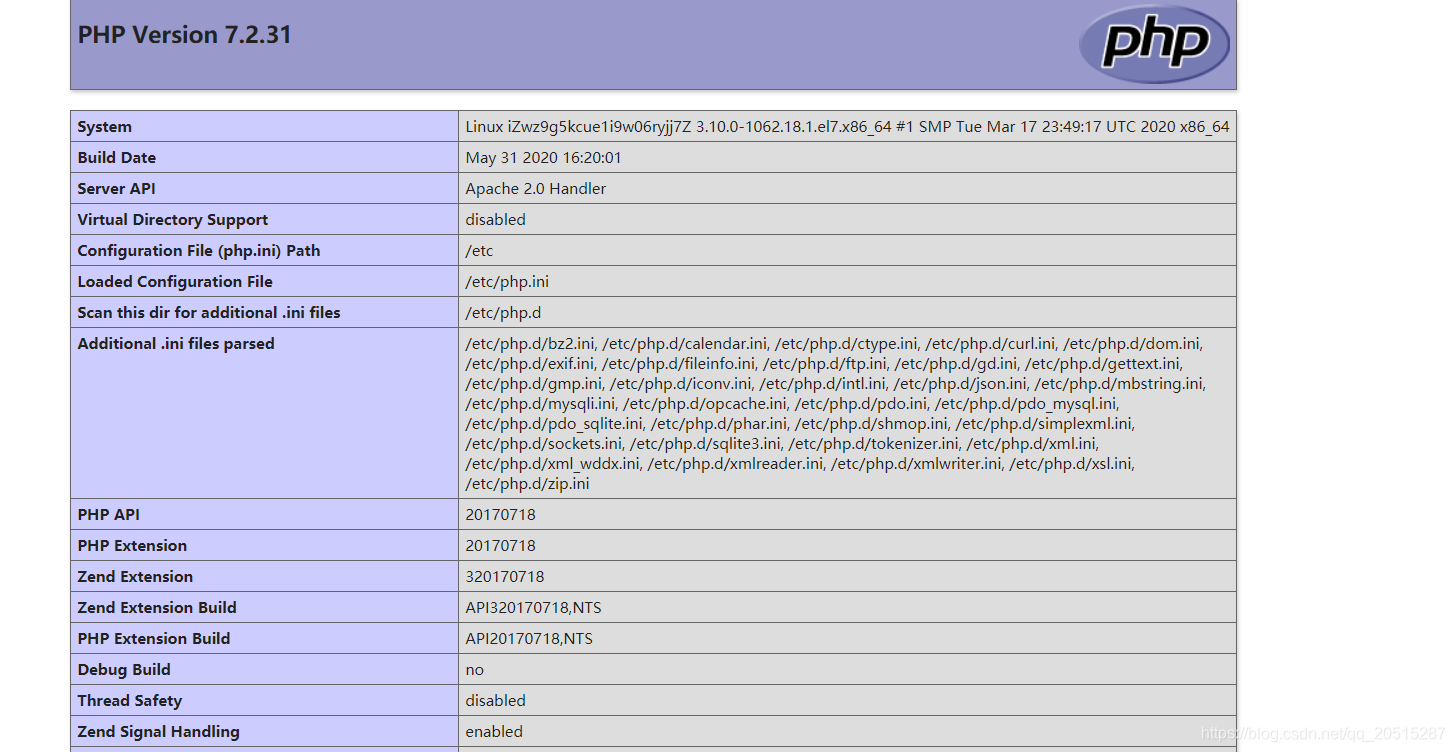Click the Build Date label
This screenshot has height=752, width=1455.
pos(117,158)
